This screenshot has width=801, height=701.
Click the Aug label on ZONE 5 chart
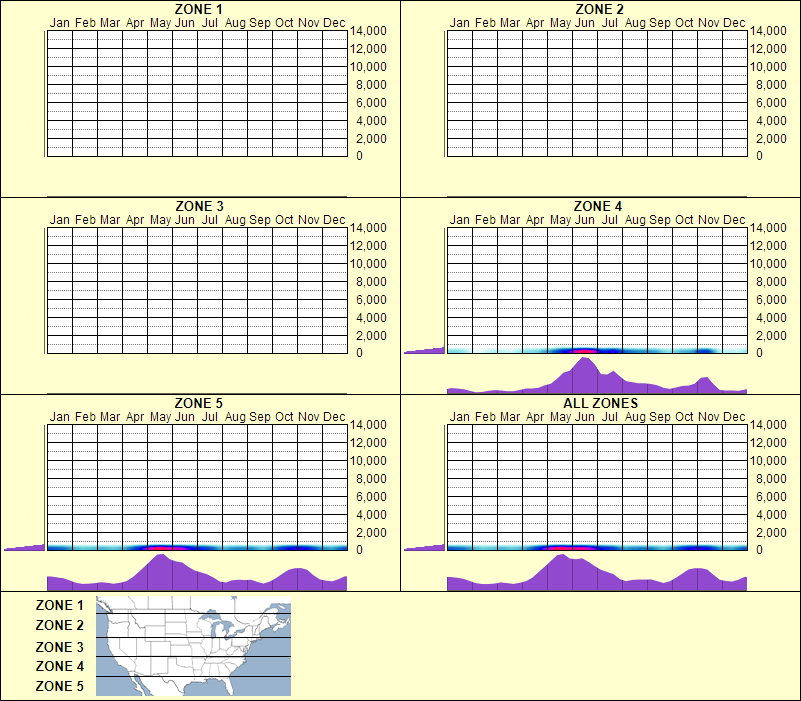pos(235,417)
